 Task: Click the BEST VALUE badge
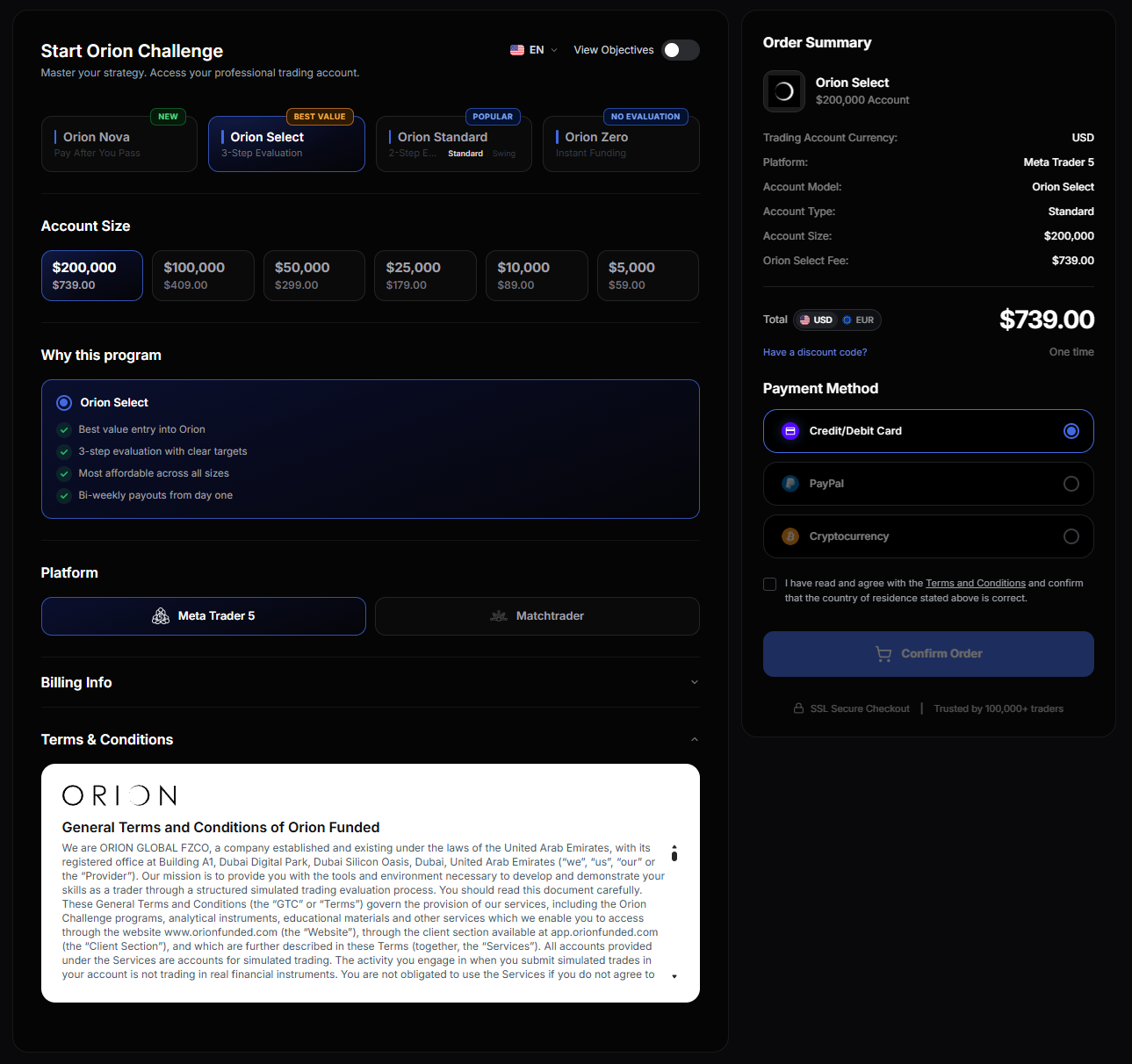320,117
